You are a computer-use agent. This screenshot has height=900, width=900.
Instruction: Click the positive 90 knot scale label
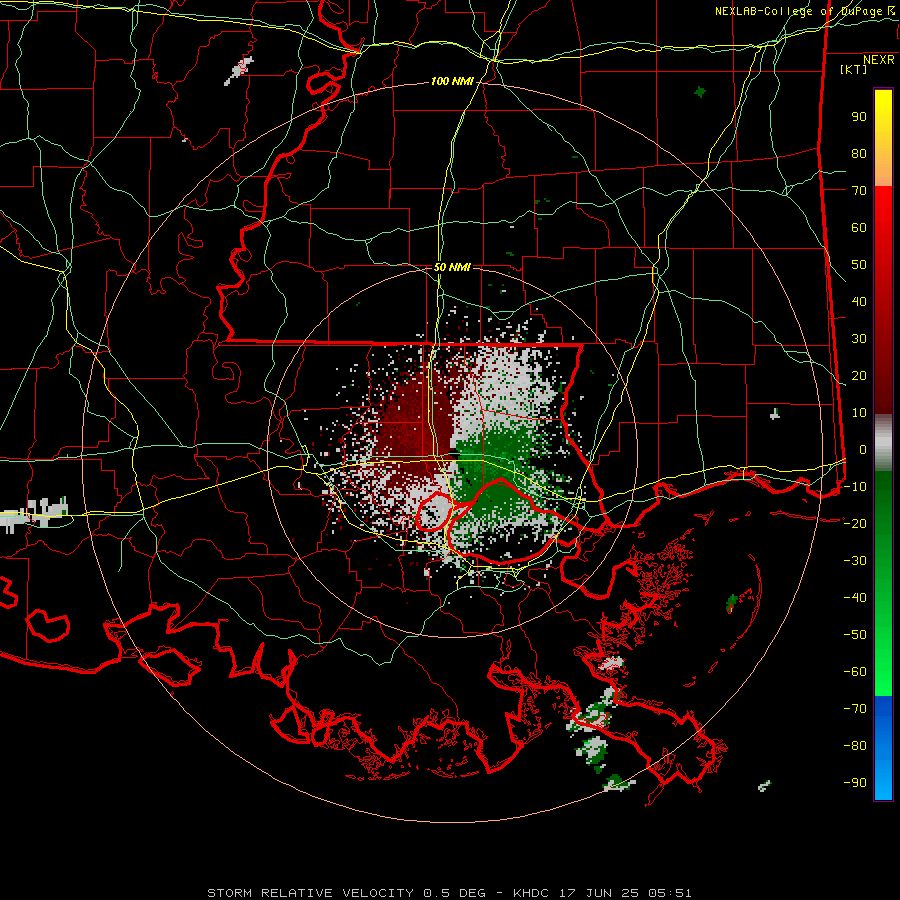click(859, 117)
